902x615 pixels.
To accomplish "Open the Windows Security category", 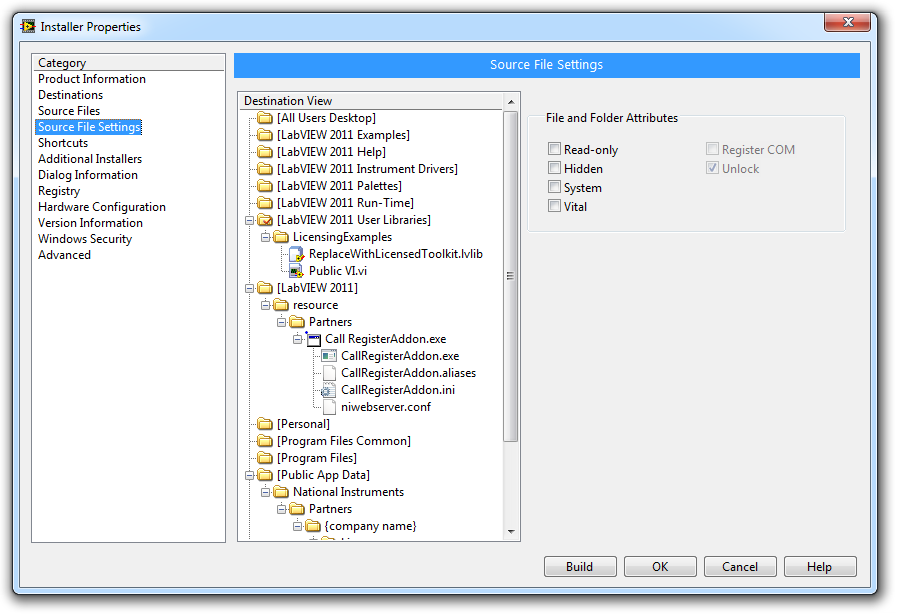I will 85,239.
